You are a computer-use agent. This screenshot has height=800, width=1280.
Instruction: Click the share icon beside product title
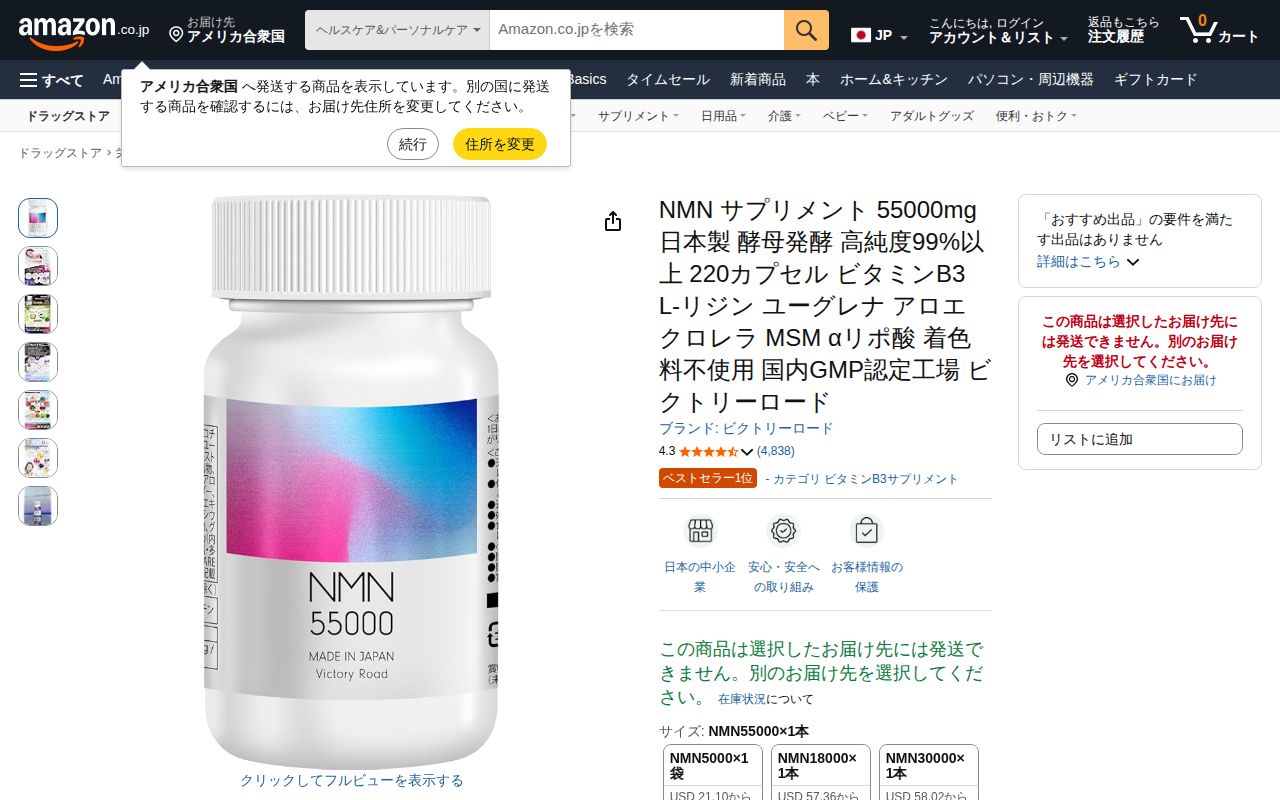point(613,221)
